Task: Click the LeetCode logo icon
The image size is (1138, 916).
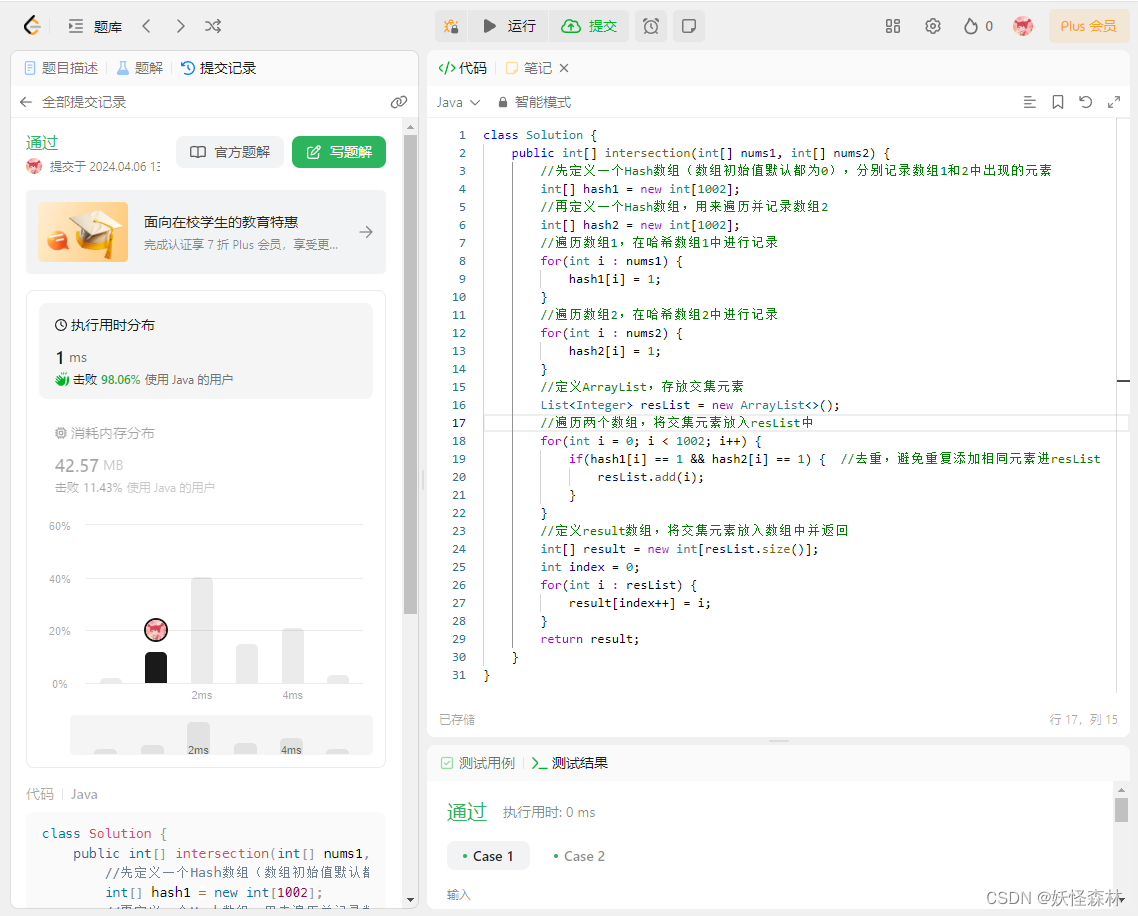Action: (x=32, y=26)
